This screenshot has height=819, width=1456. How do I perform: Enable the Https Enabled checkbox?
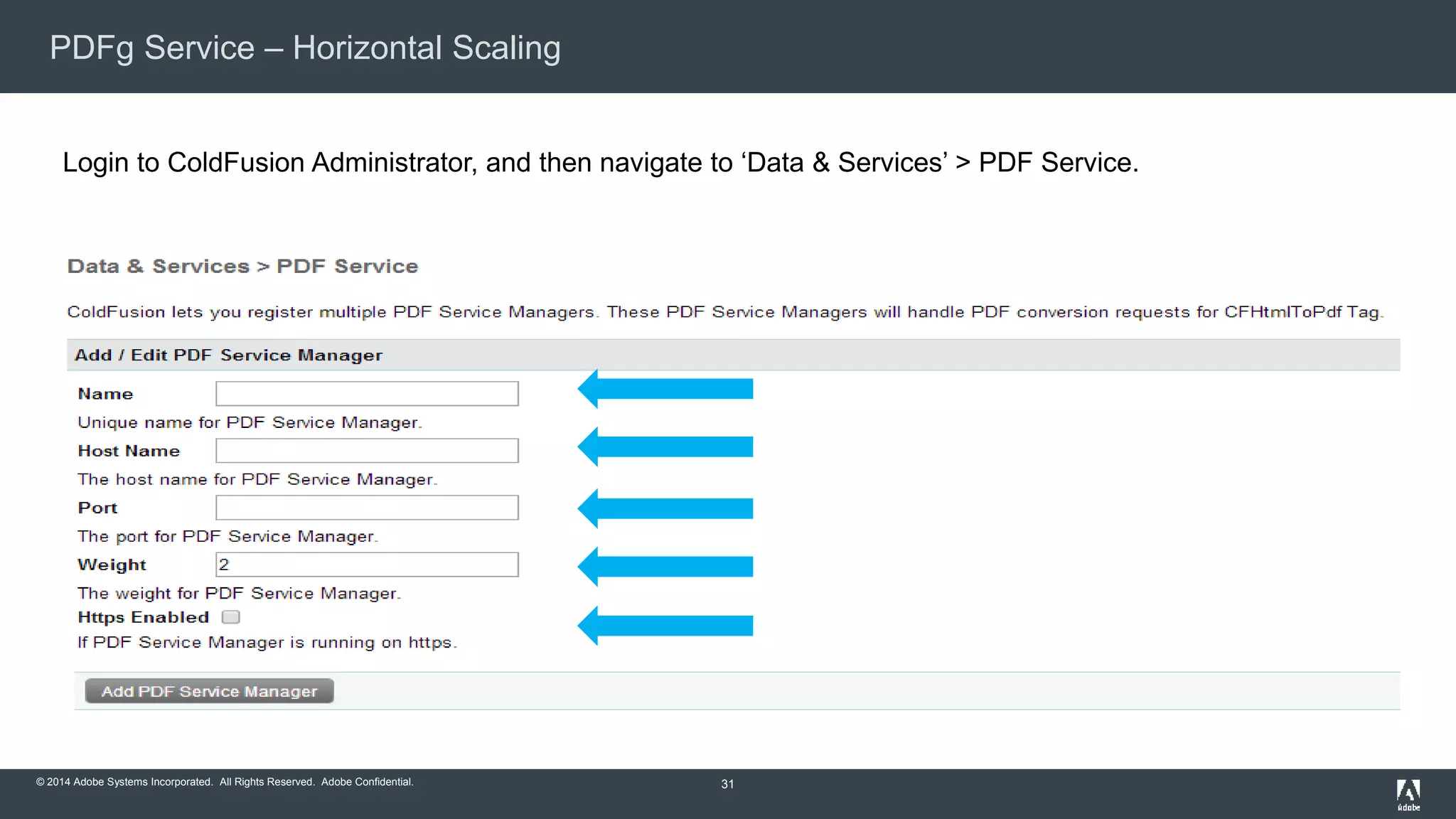pyautogui.click(x=231, y=617)
